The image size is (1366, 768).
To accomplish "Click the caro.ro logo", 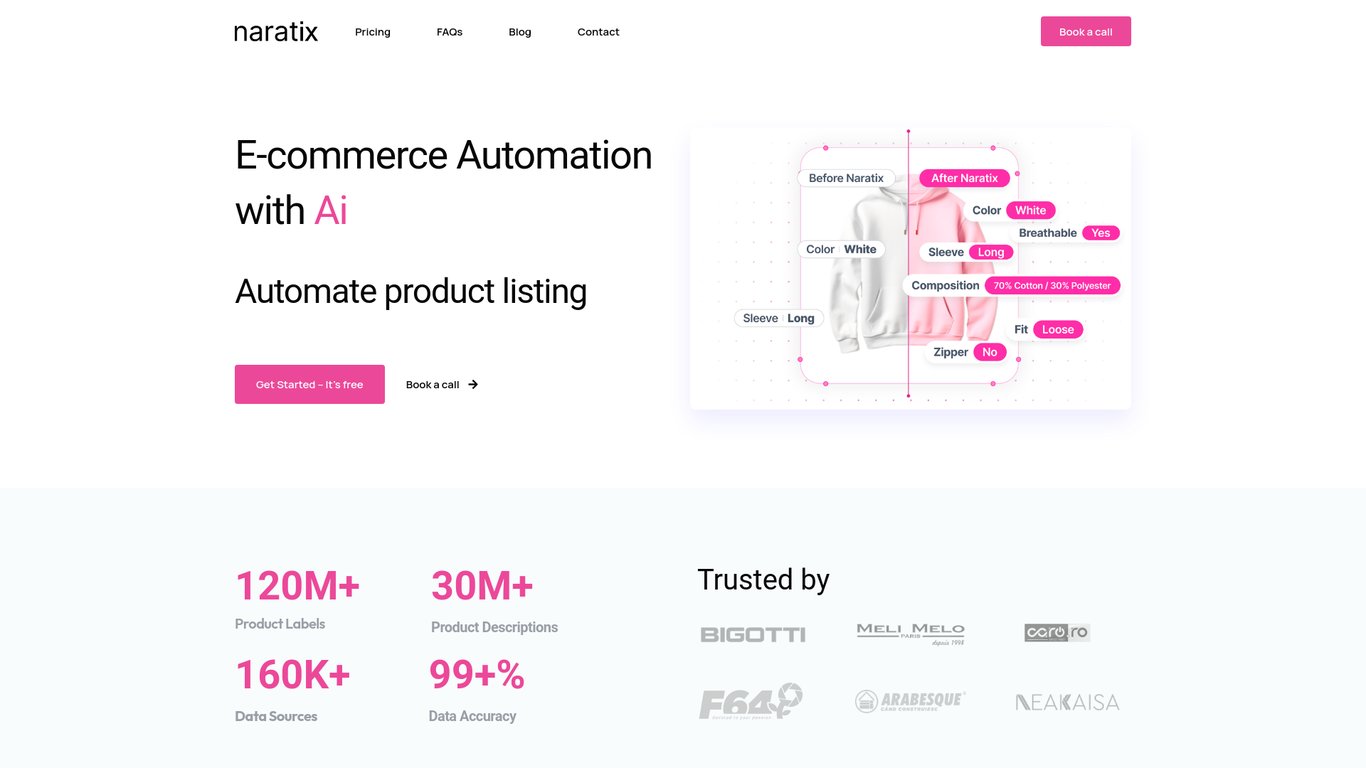I will (1057, 632).
